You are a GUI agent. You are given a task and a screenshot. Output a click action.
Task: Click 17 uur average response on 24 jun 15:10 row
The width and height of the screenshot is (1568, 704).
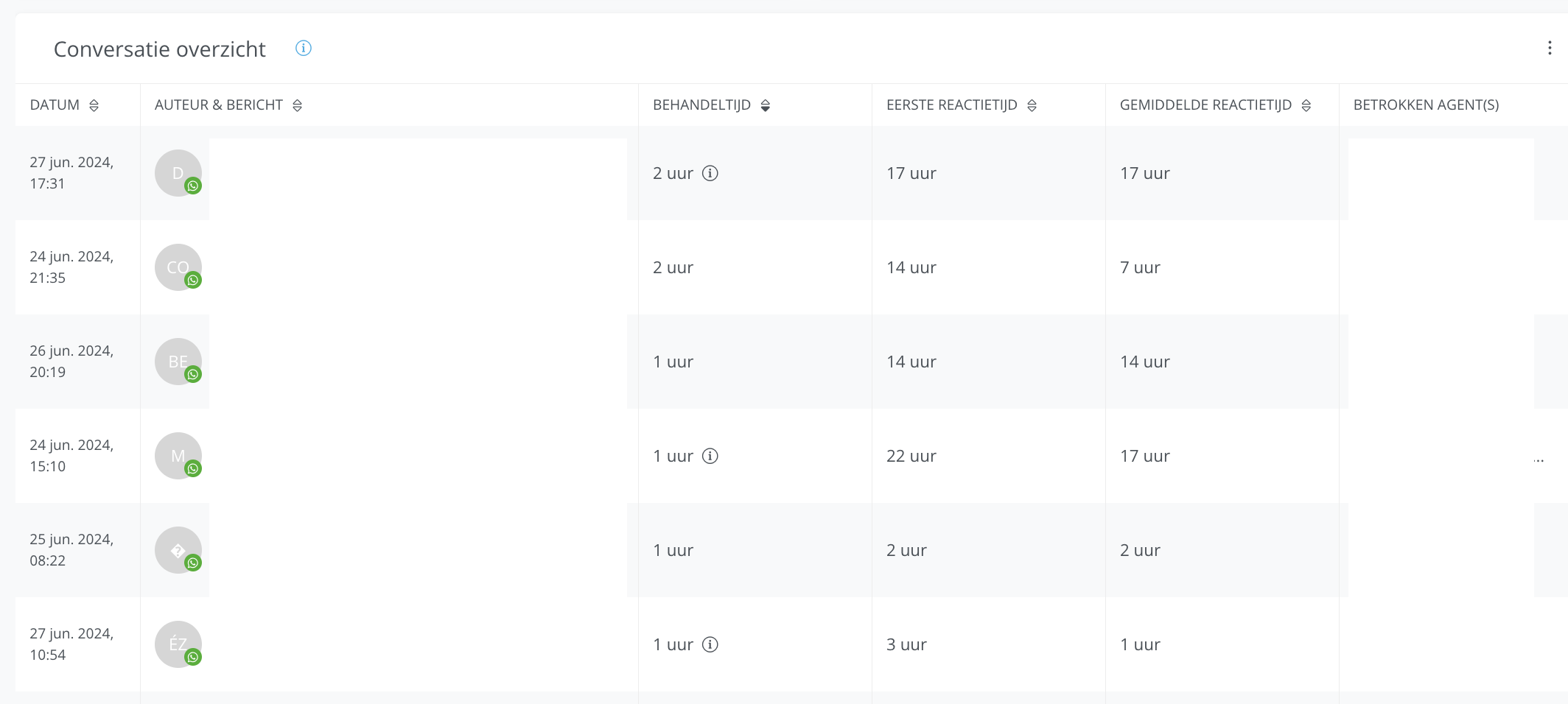click(1145, 456)
